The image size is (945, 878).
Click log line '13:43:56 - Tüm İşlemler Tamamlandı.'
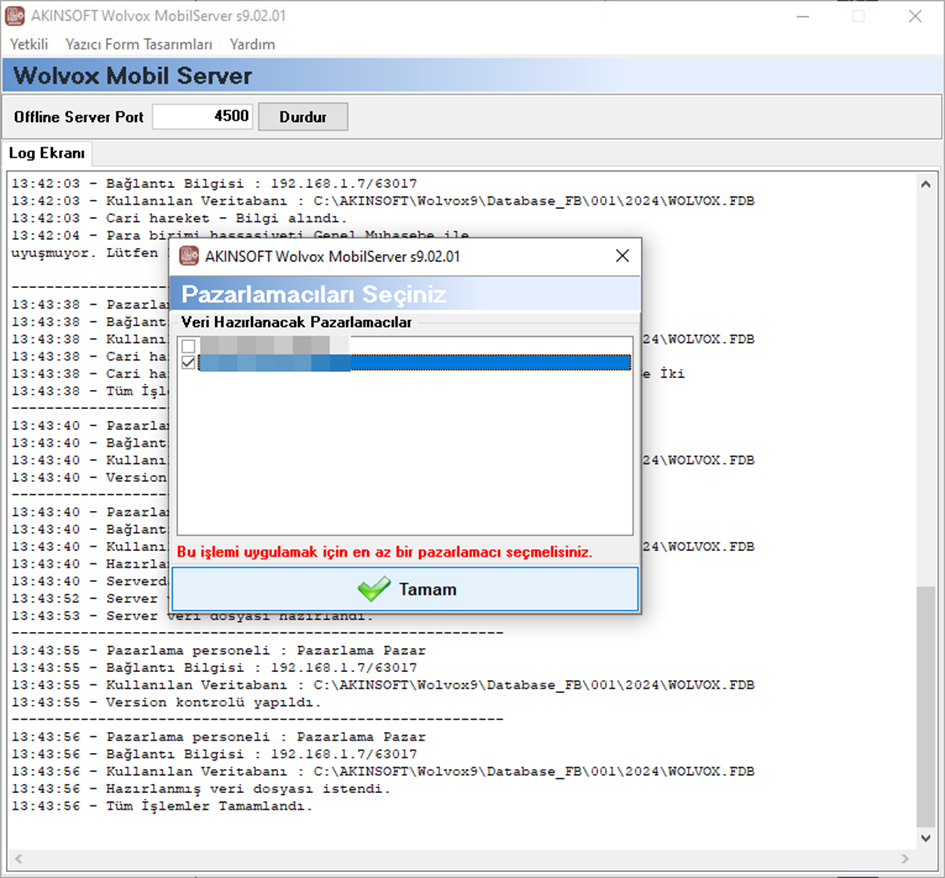click(162, 806)
